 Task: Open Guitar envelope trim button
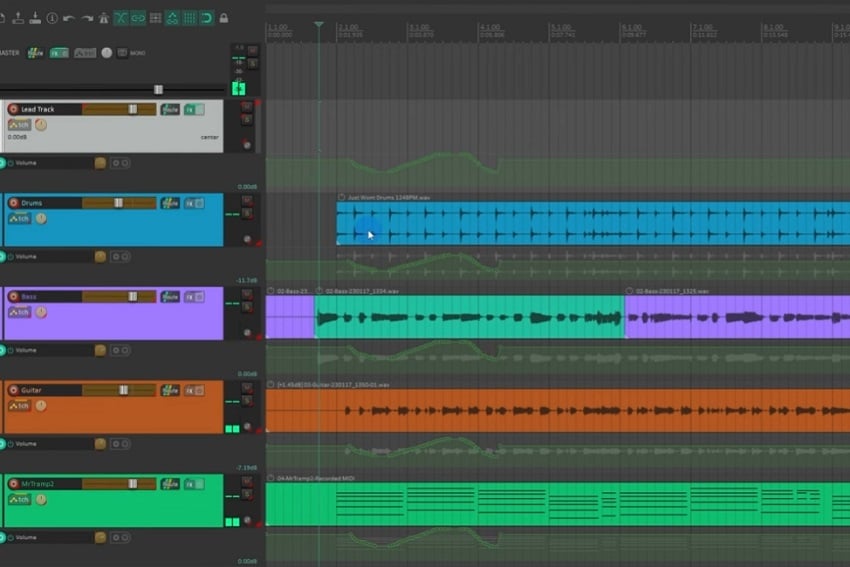pyautogui.click(x=20, y=405)
